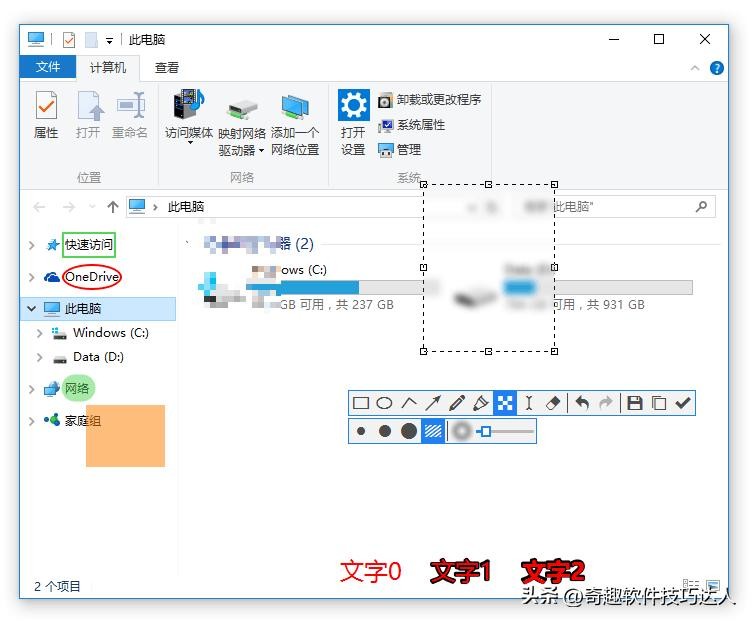Select the highlighter marker tool
The height and width of the screenshot is (622, 753).
481,403
